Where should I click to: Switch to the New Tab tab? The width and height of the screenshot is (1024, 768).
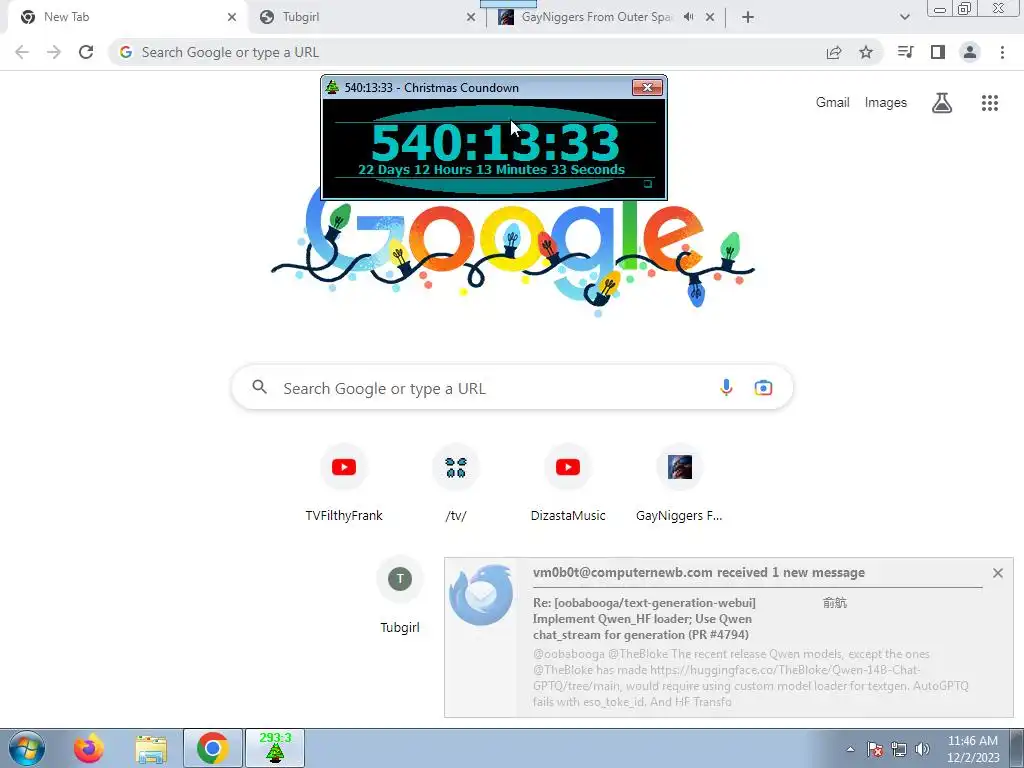point(127,17)
